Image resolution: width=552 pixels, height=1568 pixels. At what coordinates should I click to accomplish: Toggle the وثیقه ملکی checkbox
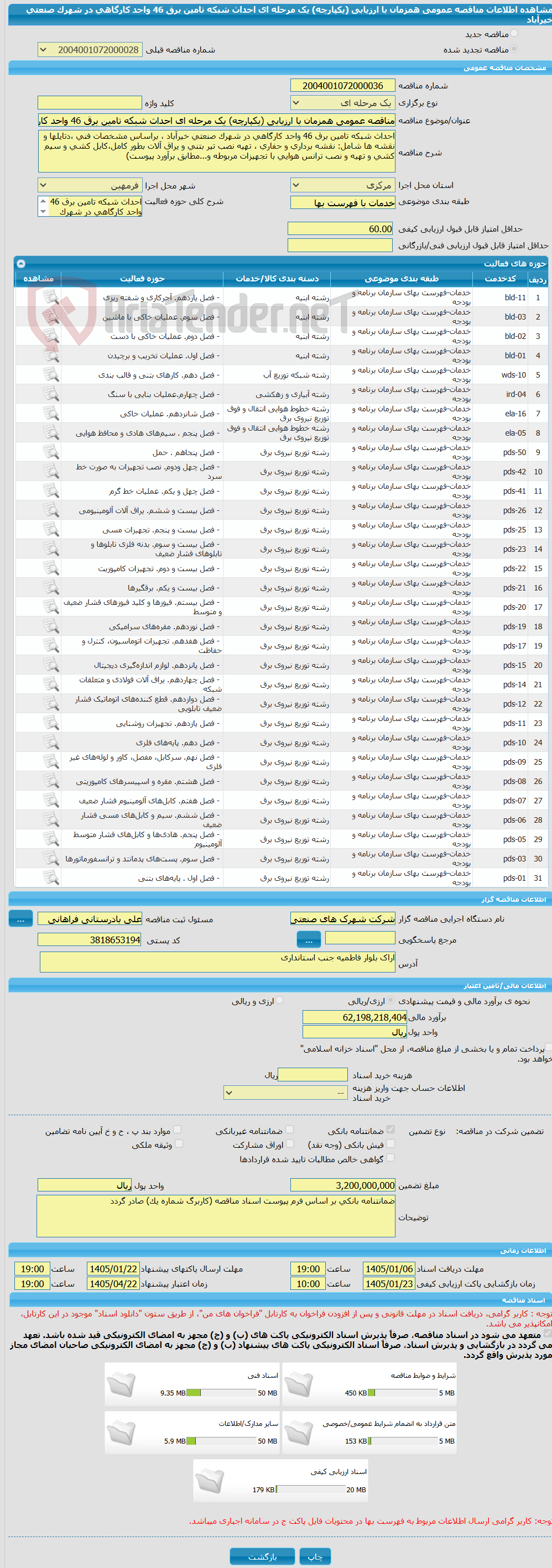pyautogui.click(x=178, y=1143)
